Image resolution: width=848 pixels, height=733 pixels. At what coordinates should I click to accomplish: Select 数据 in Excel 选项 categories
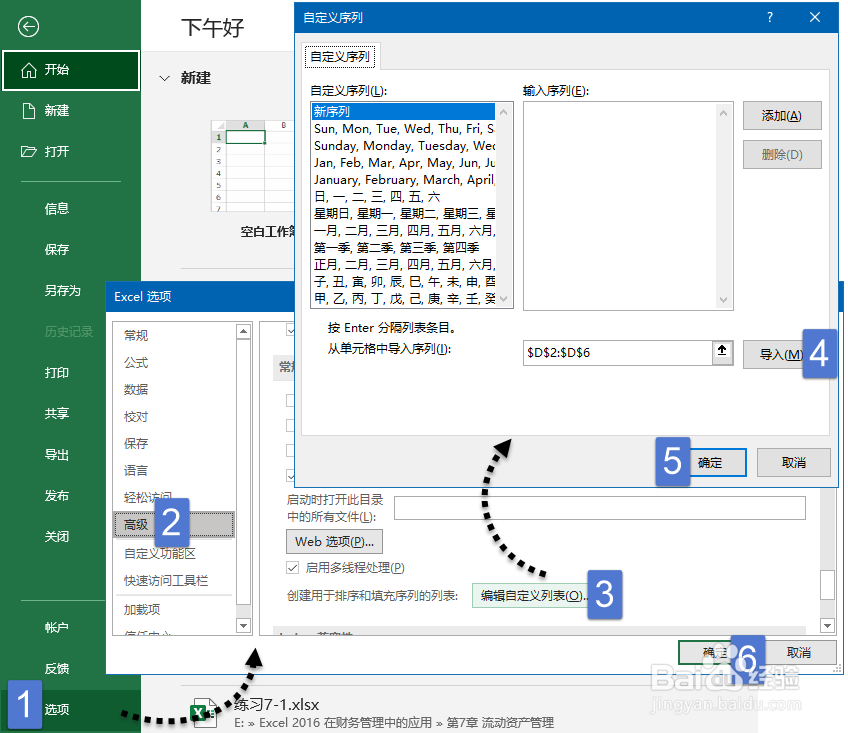click(x=136, y=389)
